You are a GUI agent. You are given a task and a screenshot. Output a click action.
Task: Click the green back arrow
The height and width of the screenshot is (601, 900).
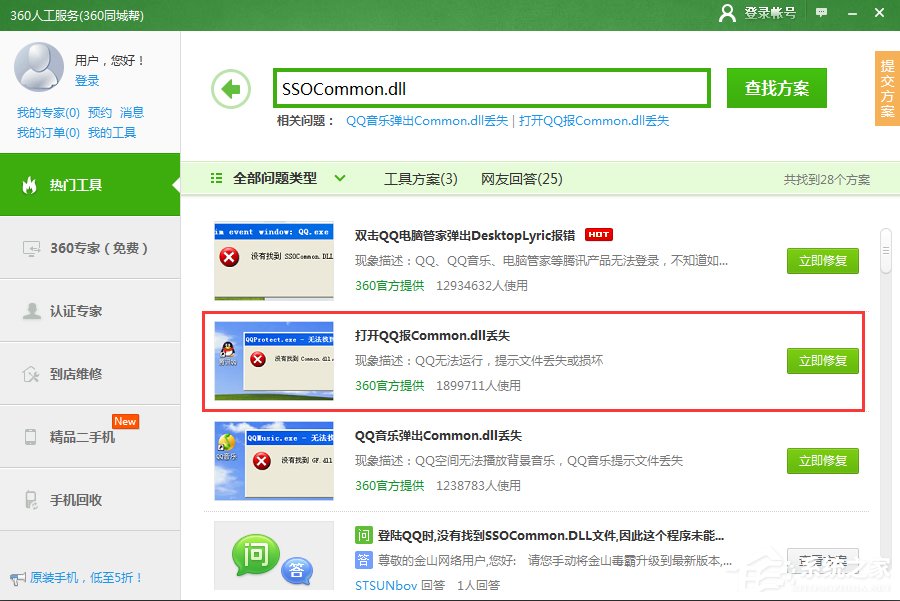tap(231, 89)
